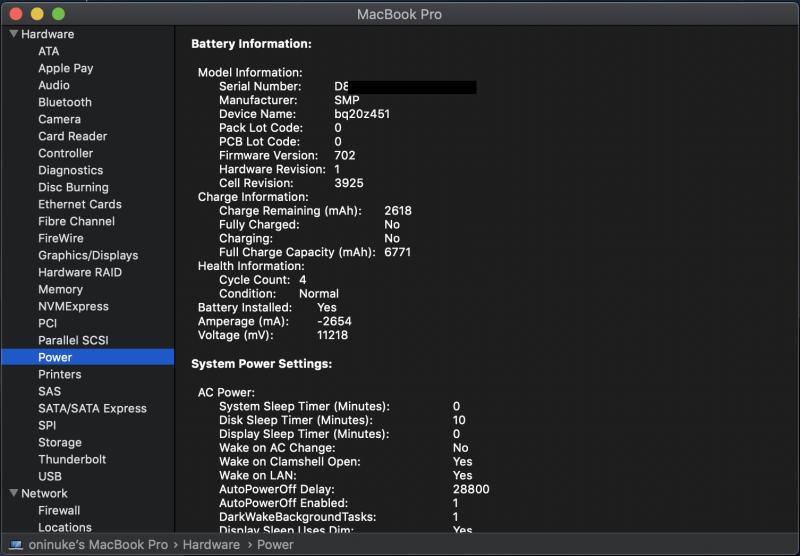Click oninuke's MacBook Pro in path bar
The height and width of the screenshot is (556, 800).
click(98, 545)
